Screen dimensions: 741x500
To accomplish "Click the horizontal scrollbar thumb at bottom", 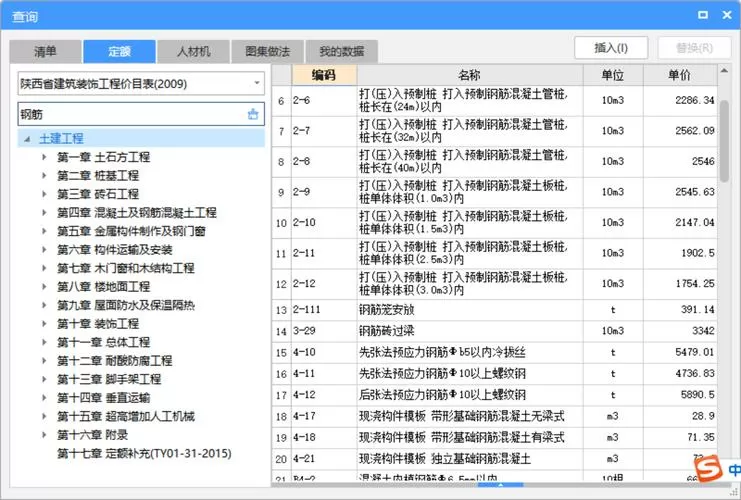I will (x=500, y=484).
